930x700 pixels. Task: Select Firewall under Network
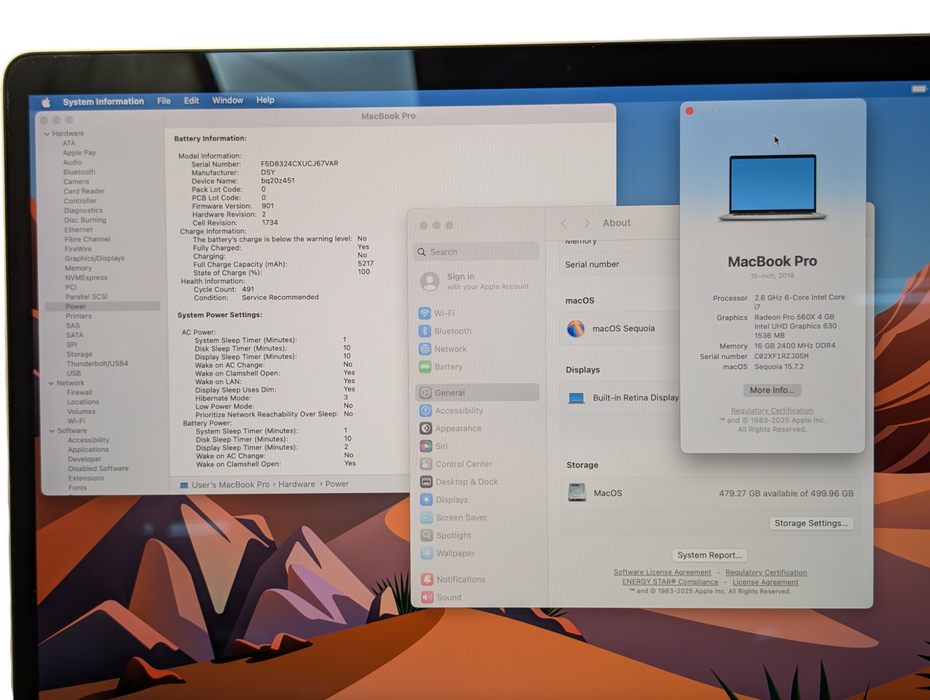(x=79, y=393)
